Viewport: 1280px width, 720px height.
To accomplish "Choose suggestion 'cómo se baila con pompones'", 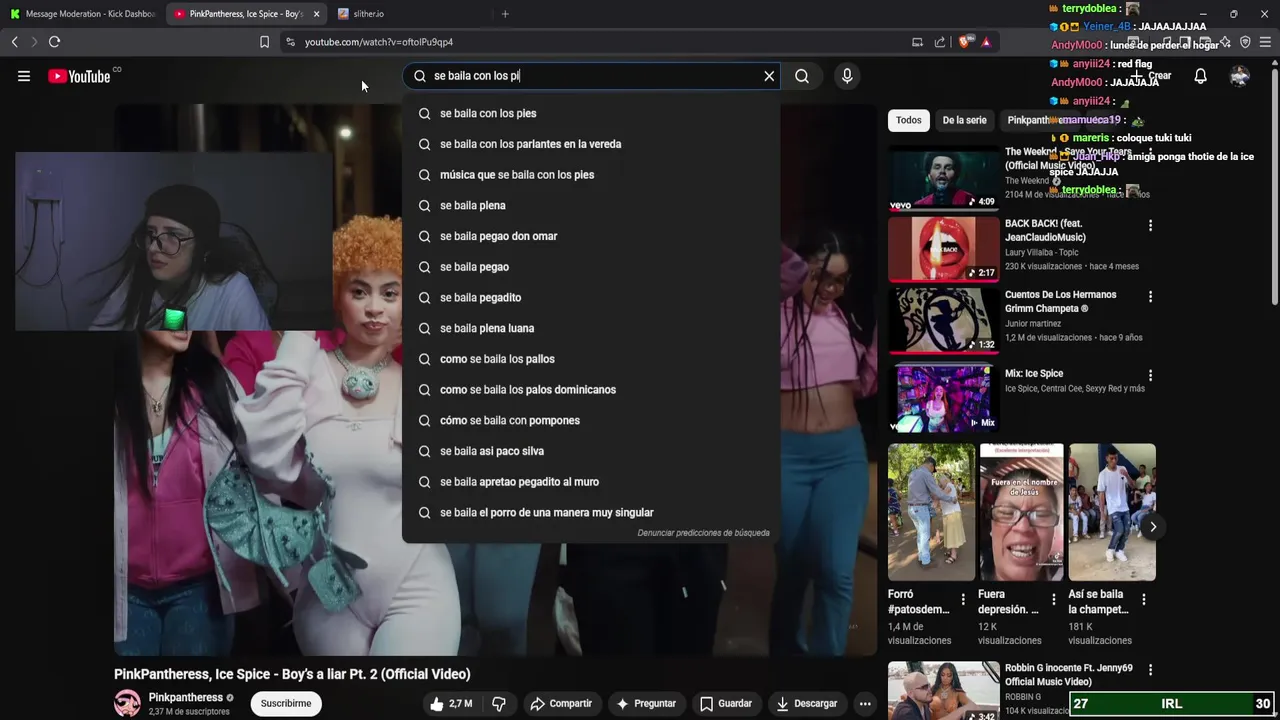I will pyautogui.click(x=590, y=420).
